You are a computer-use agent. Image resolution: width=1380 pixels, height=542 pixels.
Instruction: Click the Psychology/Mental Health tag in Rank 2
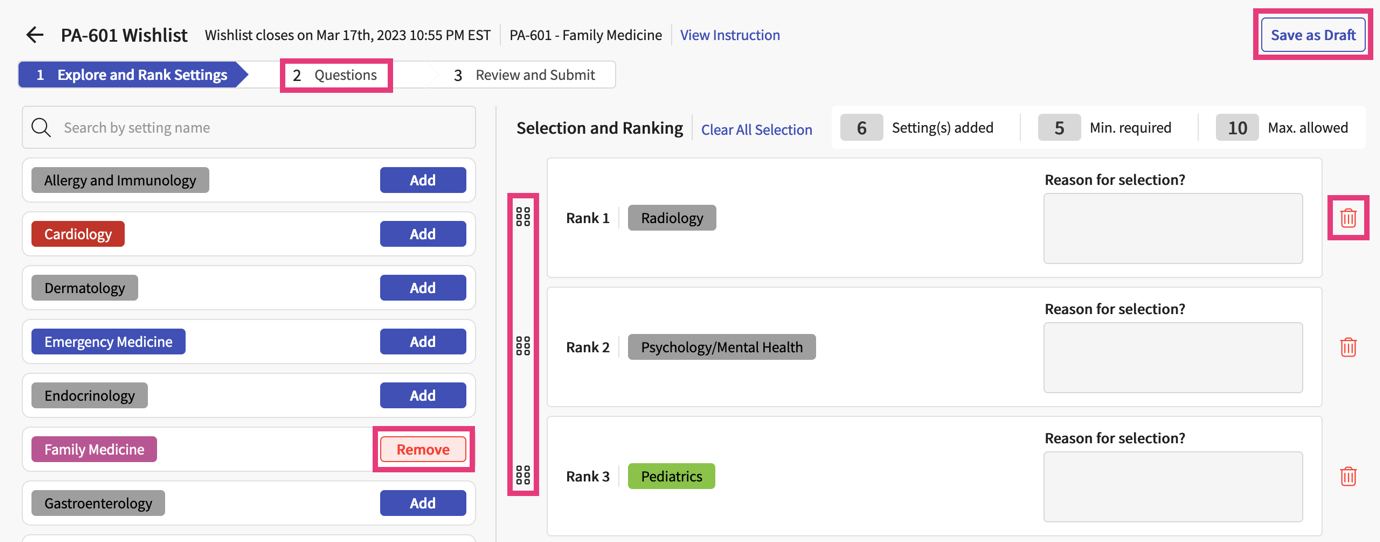point(722,347)
